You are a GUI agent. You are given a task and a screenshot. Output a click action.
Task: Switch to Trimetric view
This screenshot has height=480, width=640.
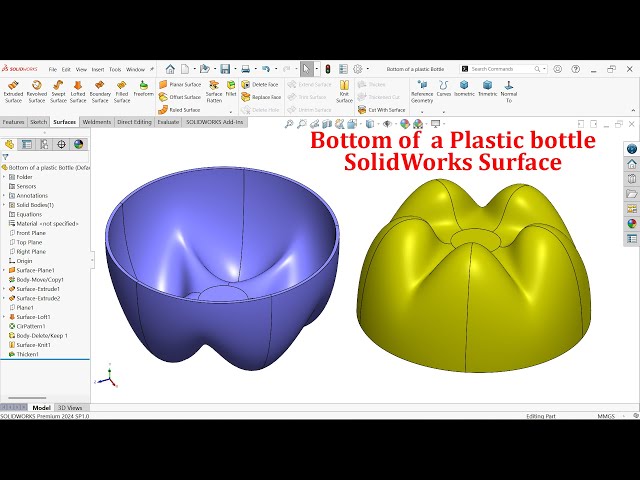tap(487, 89)
